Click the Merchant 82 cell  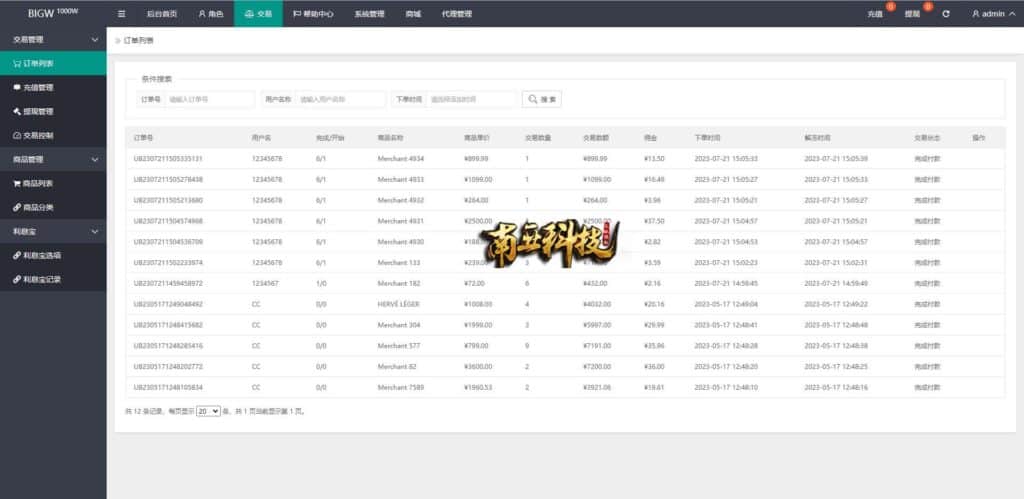396,367
